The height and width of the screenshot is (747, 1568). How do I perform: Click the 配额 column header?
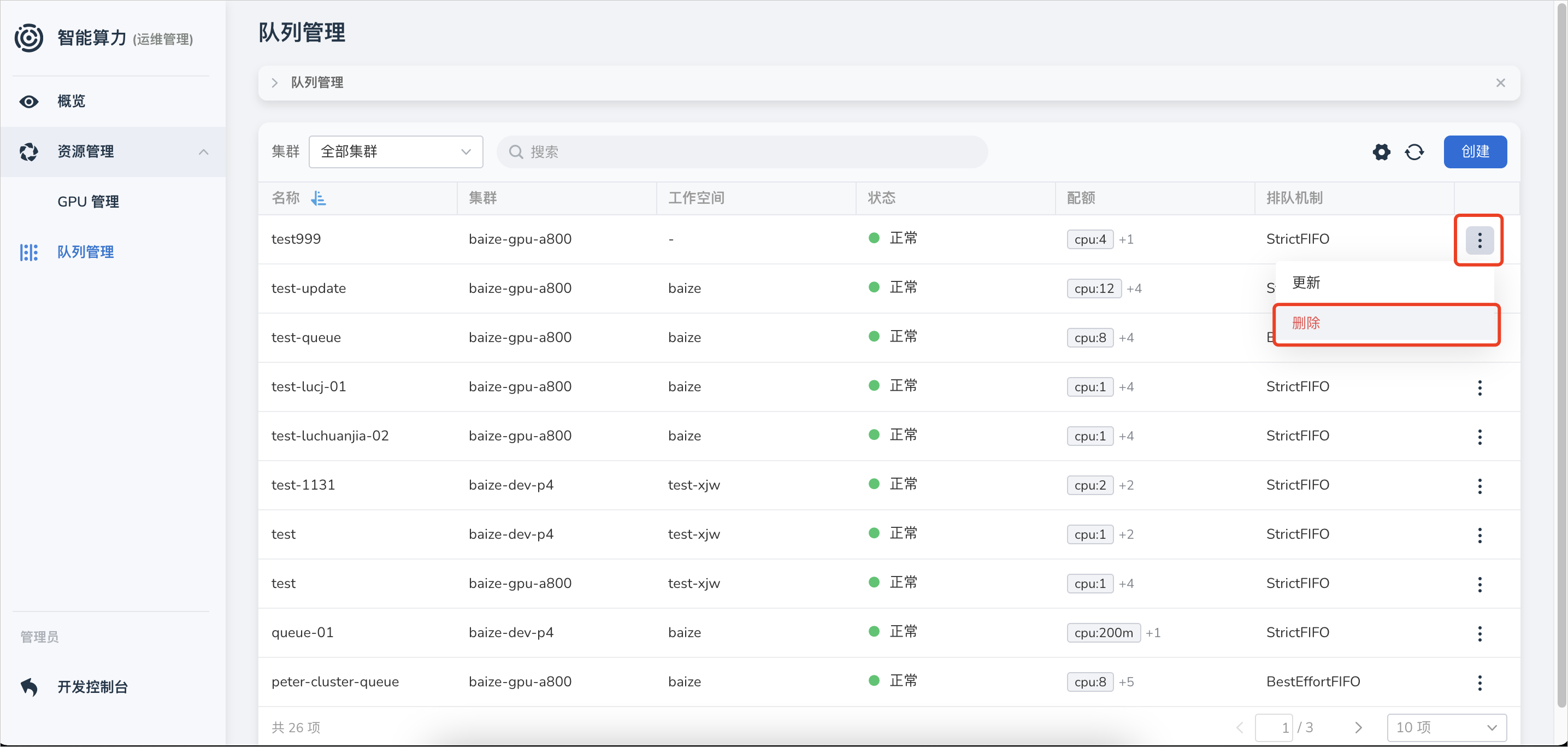pyautogui.click(x=1081, y=198)
